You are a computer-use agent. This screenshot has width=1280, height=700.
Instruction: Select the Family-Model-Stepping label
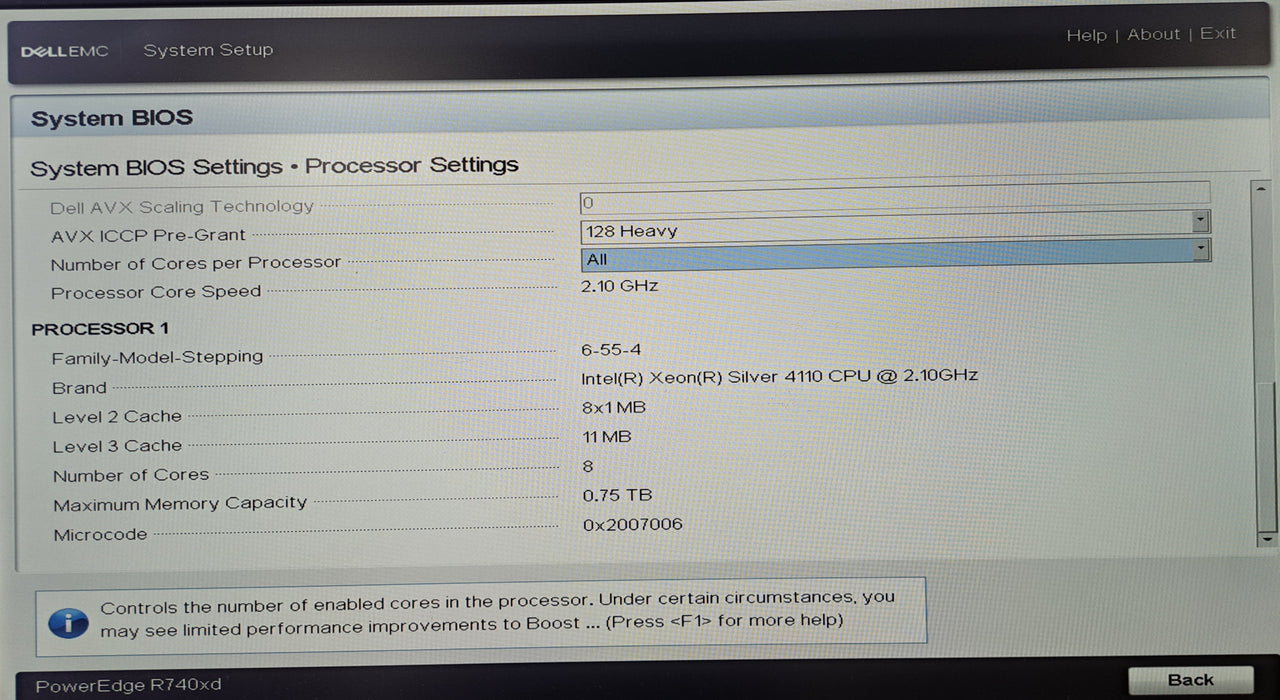(157, 357)
